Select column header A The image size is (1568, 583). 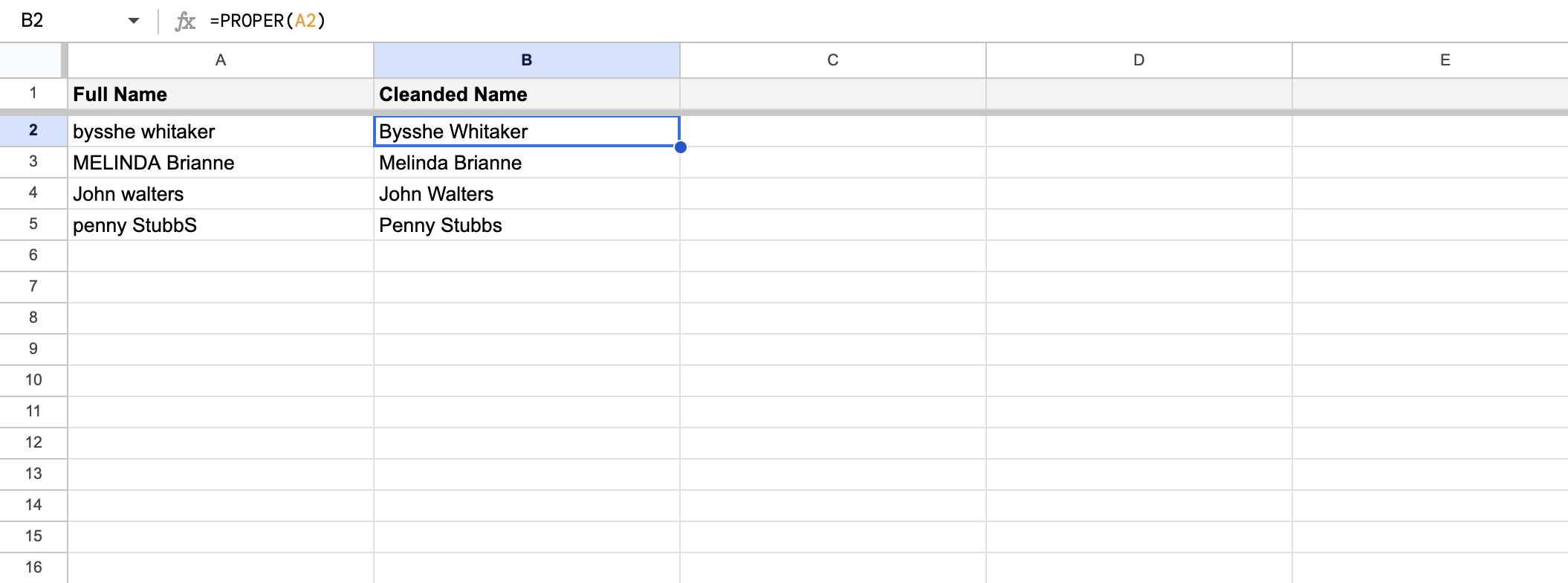tap(220, 60)
